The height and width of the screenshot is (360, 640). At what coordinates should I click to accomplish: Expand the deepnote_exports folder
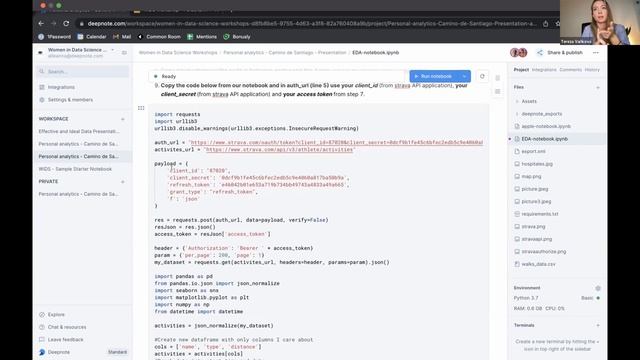542,114
